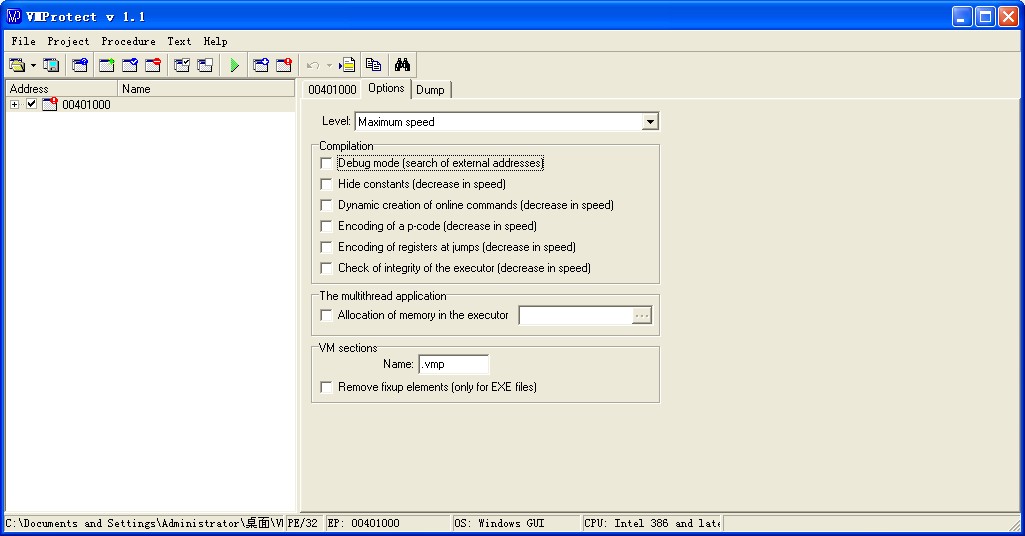Open the Text menu
The height and width of the screenshot is (536, 1025).
(x=179, y=41)
